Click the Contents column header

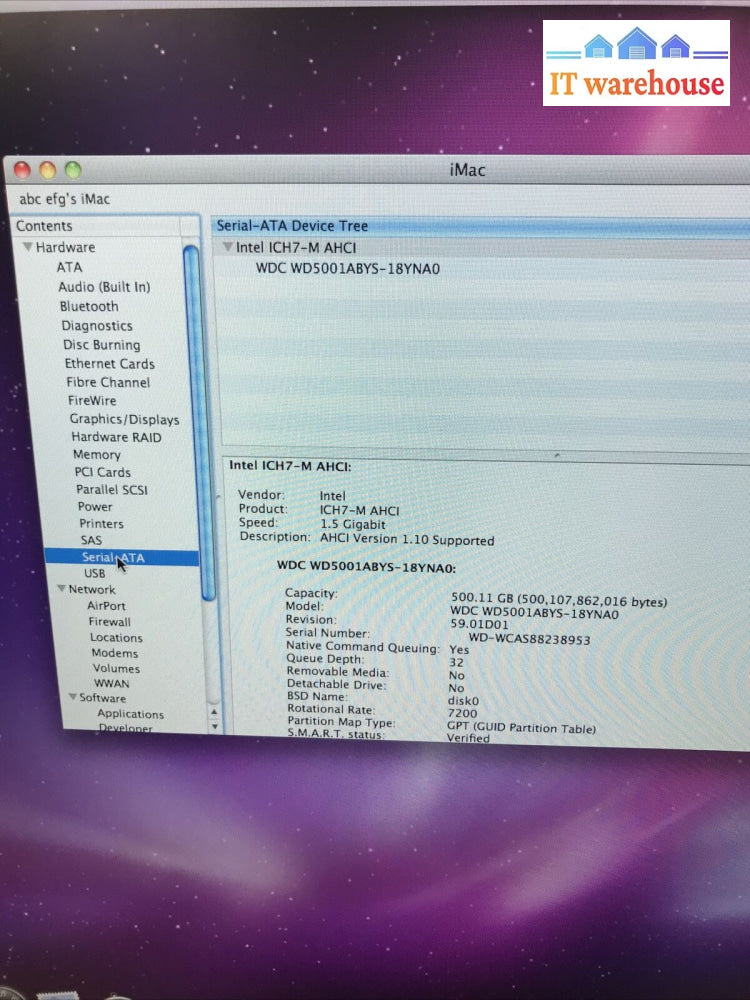coord(44,226)
